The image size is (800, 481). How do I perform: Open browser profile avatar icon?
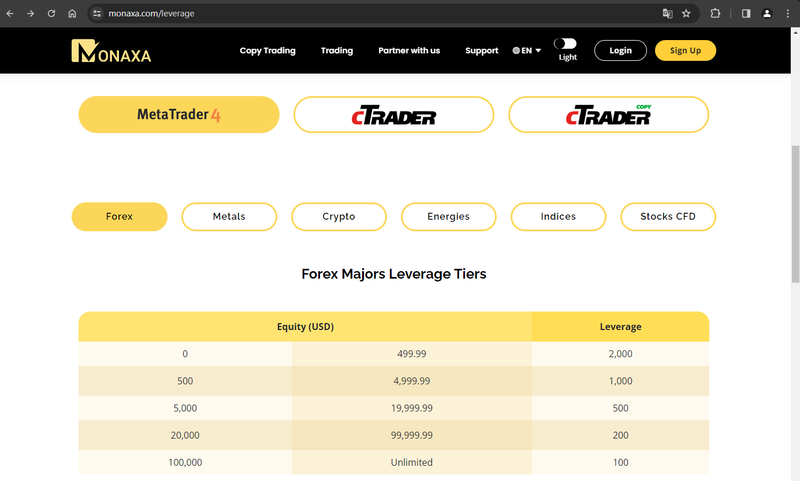coord(767,14)
